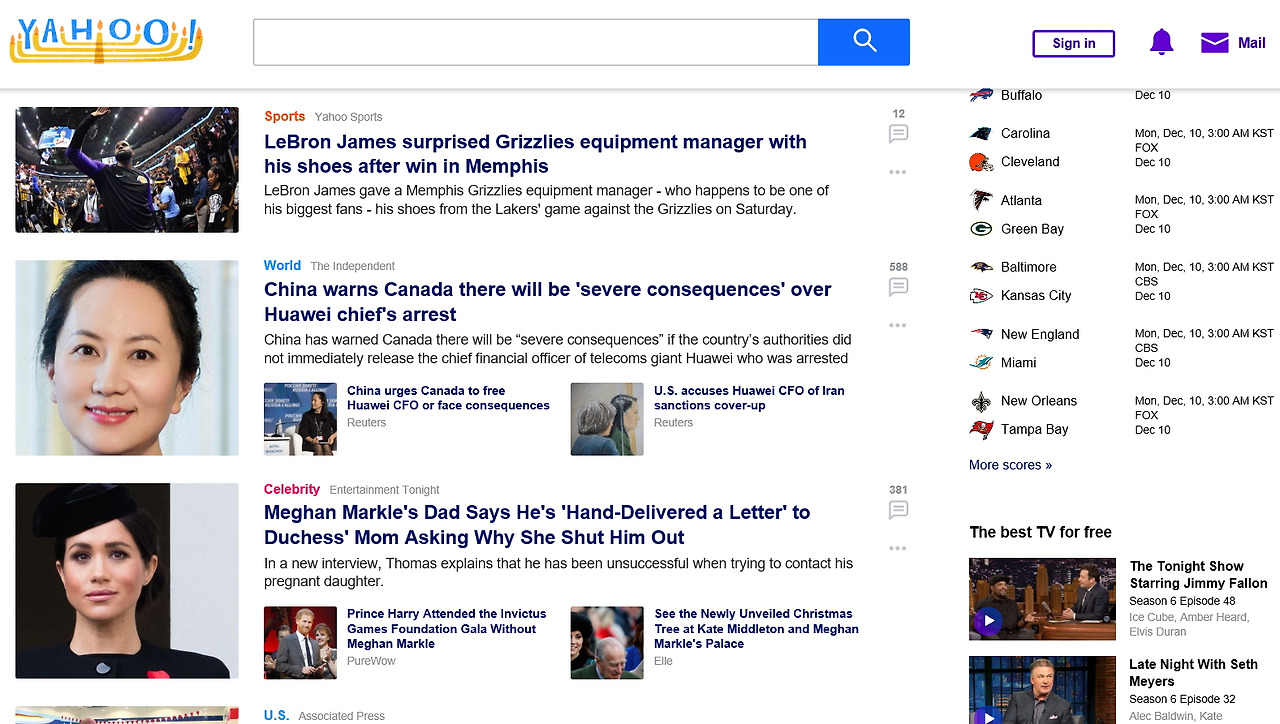The width and height of the screenshot is (1280, 724).
Task: Select Green Bay team name in scores
Action: pyautogui.click(x=1032, y=229)
